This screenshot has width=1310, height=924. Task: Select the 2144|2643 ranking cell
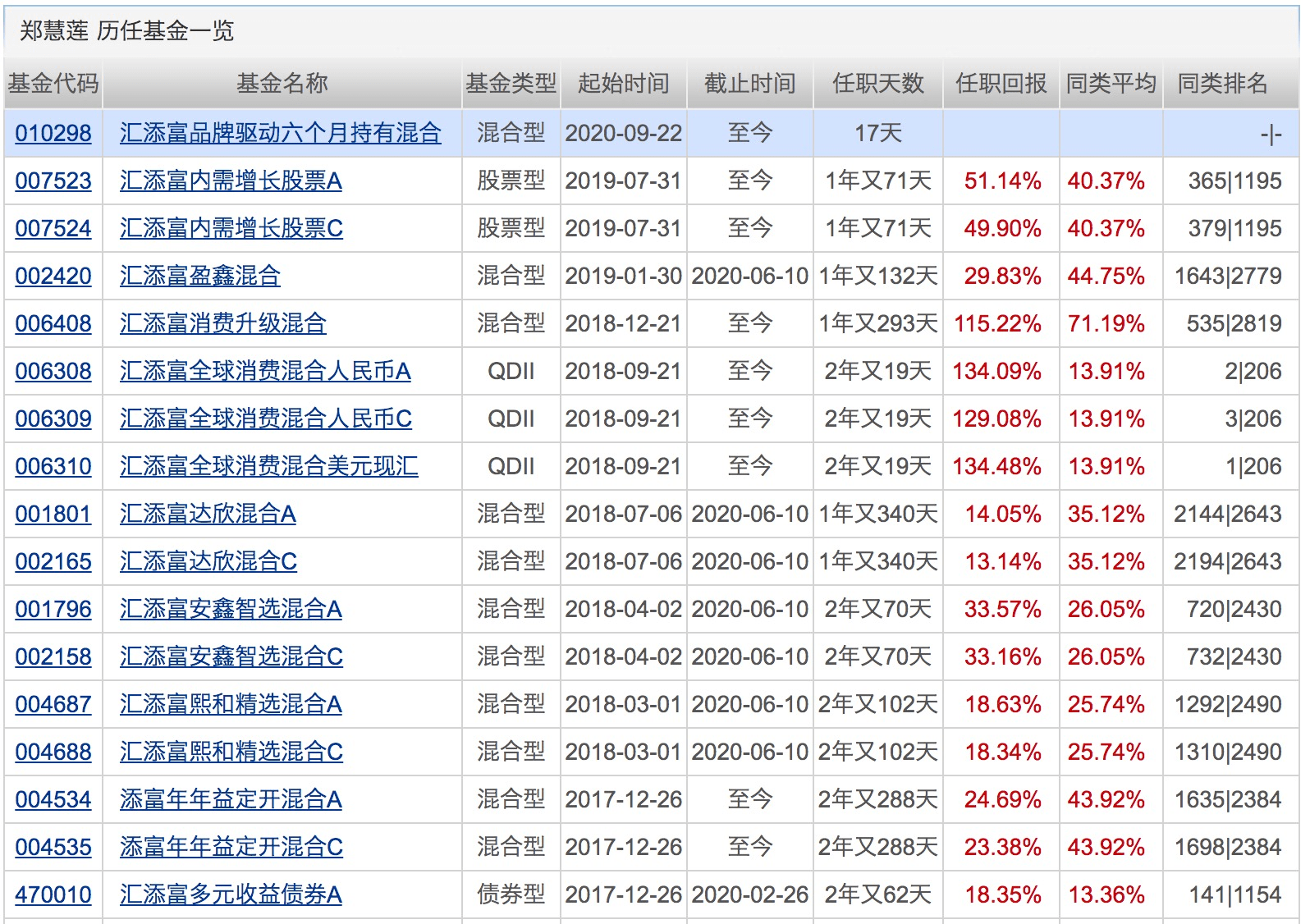pos(1228,514)
